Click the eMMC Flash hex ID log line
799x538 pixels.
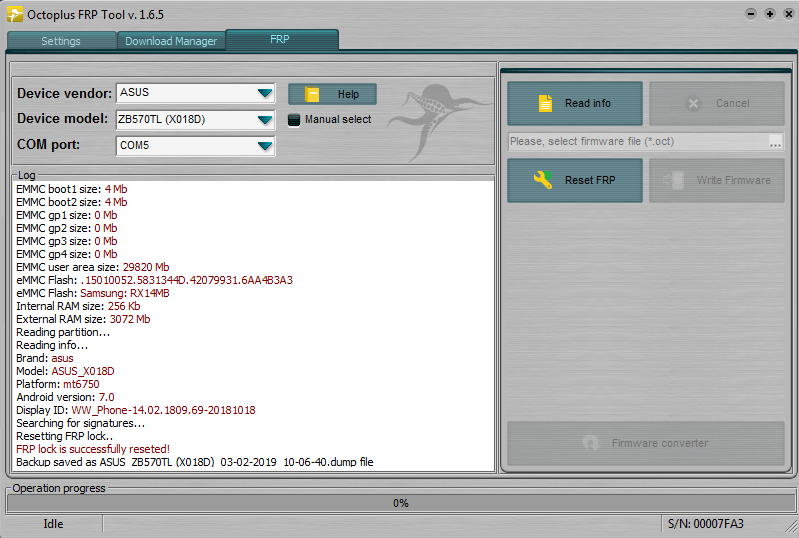point(154,280)
